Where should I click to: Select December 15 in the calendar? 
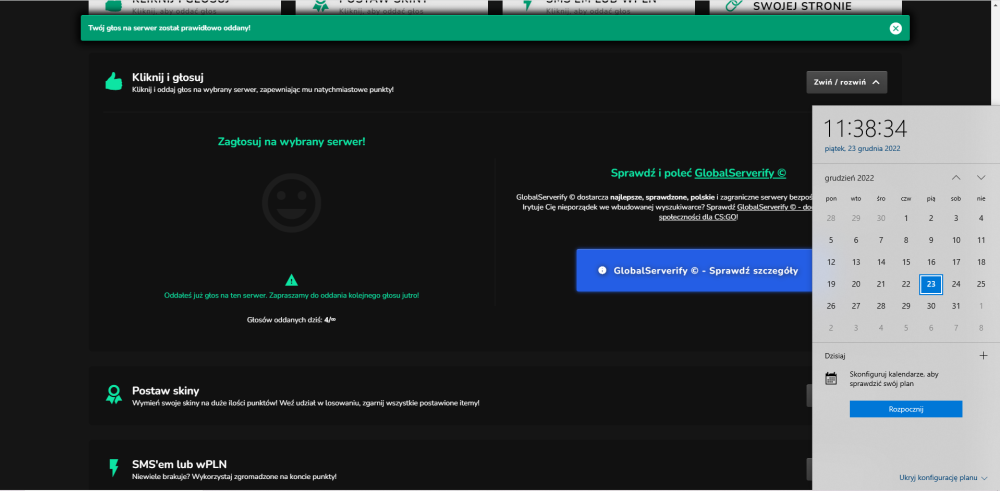tap(906, 262)
